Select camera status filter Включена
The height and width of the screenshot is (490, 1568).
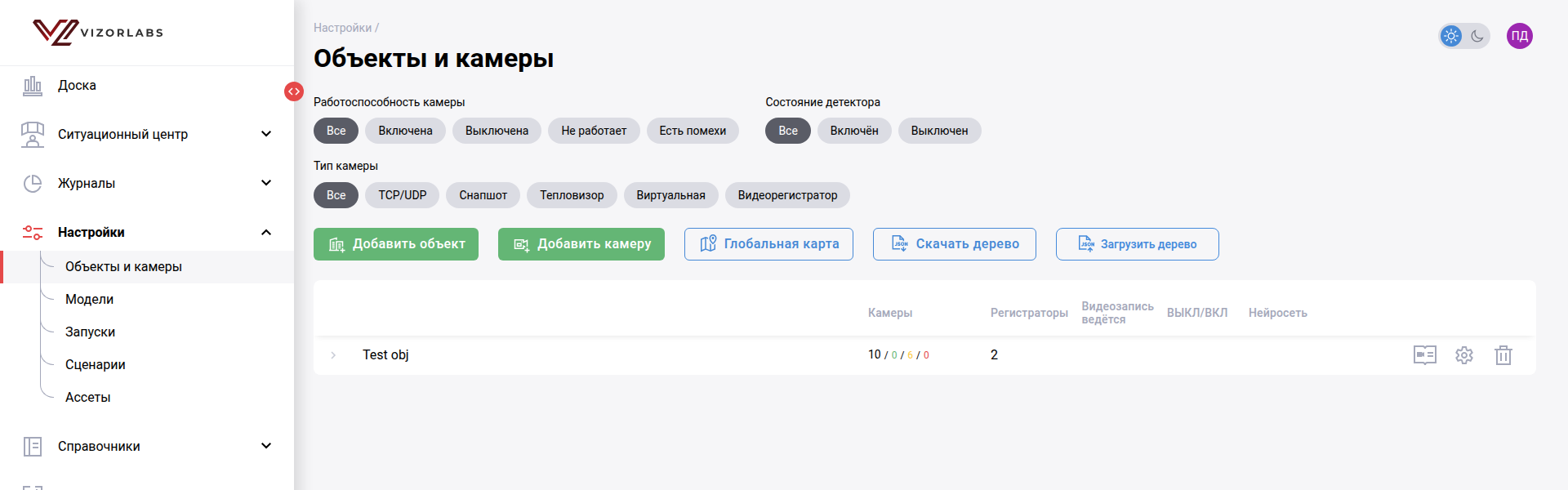coord(405,131)
